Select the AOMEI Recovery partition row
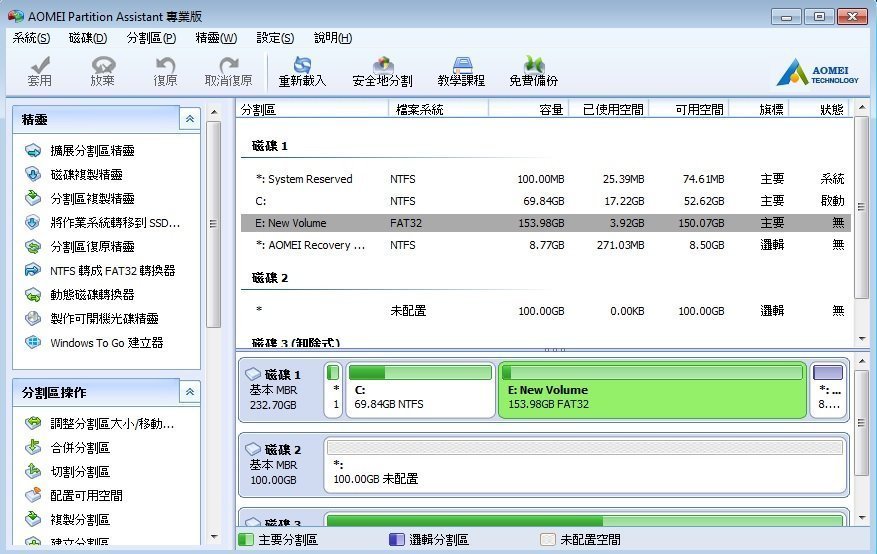 pyautogui.click(x=546, y=245)
